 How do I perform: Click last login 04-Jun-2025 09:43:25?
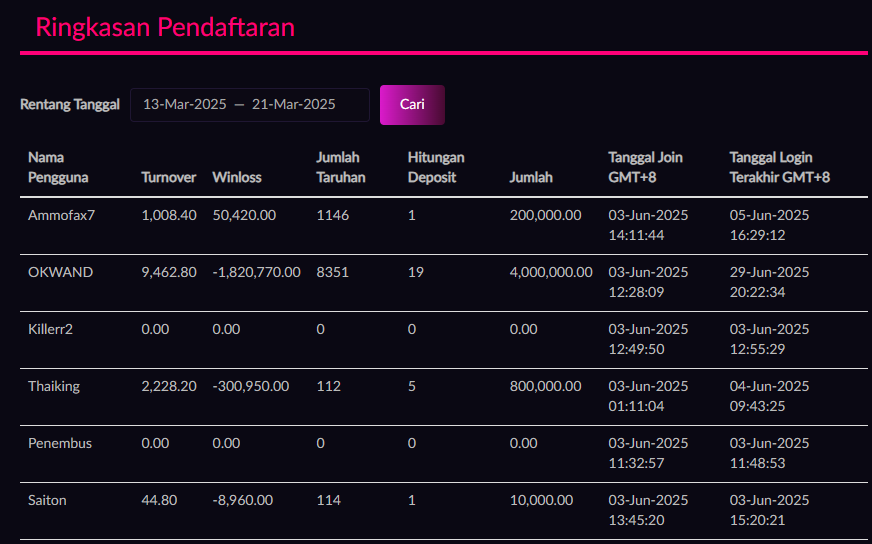coord(770,396)
